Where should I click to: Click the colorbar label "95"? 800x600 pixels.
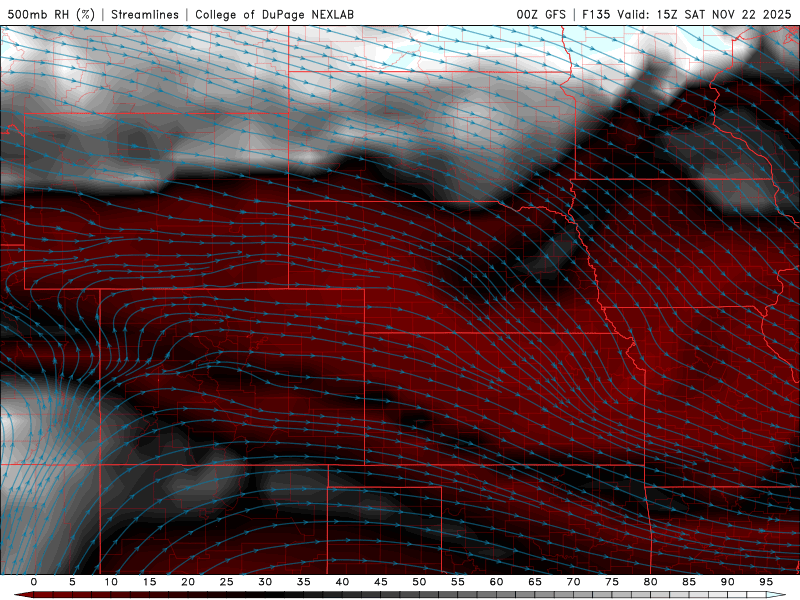coord(766,582)
